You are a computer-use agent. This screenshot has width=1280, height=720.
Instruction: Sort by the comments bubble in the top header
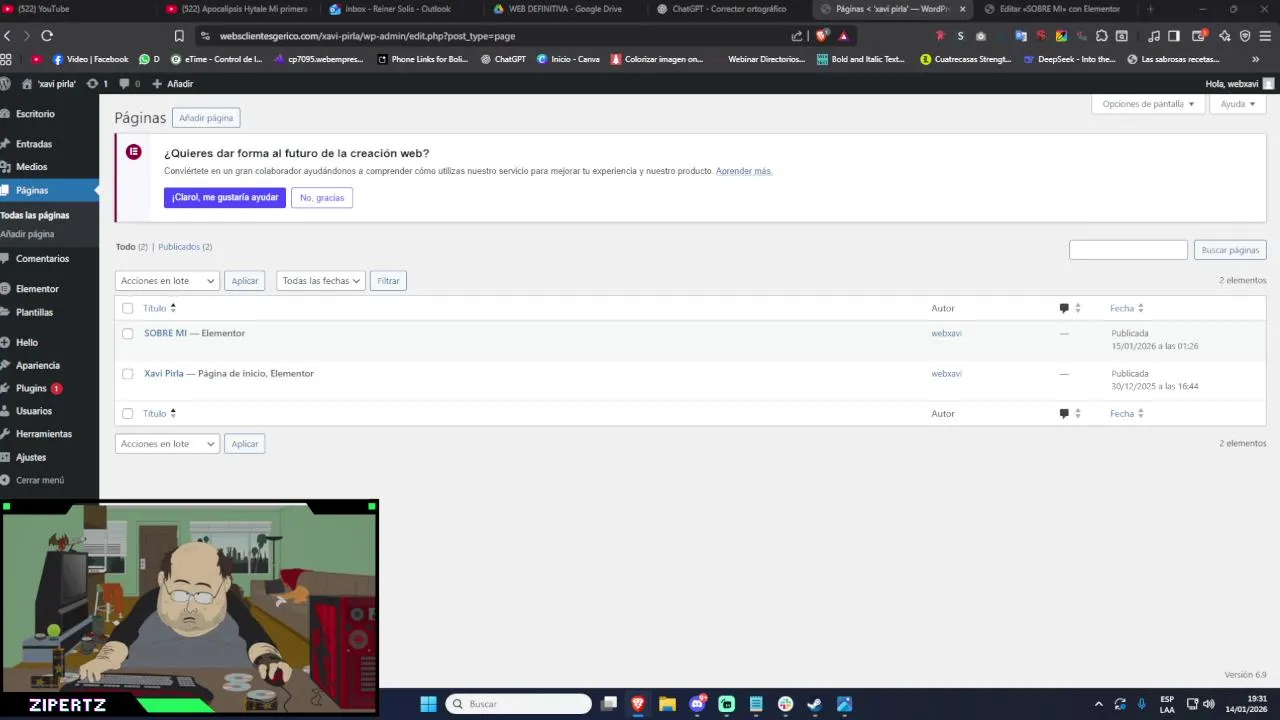click(x=1064, y=308)
